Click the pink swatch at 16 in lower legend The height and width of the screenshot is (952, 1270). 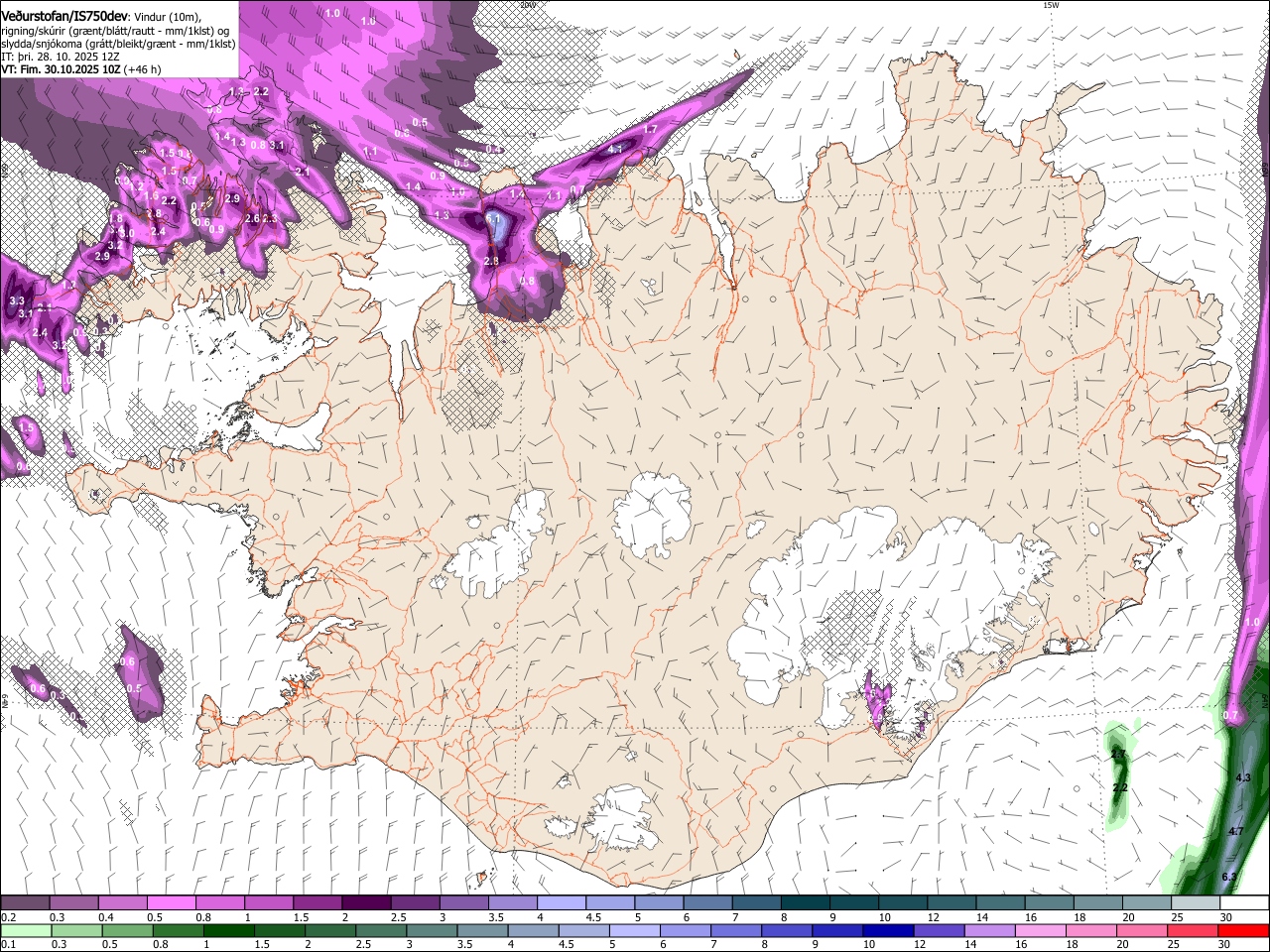[1040, 930]
